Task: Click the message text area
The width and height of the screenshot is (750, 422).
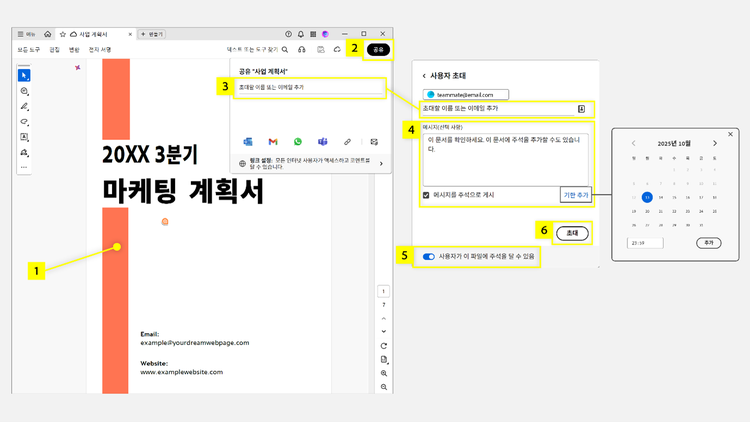Action: 506,160
